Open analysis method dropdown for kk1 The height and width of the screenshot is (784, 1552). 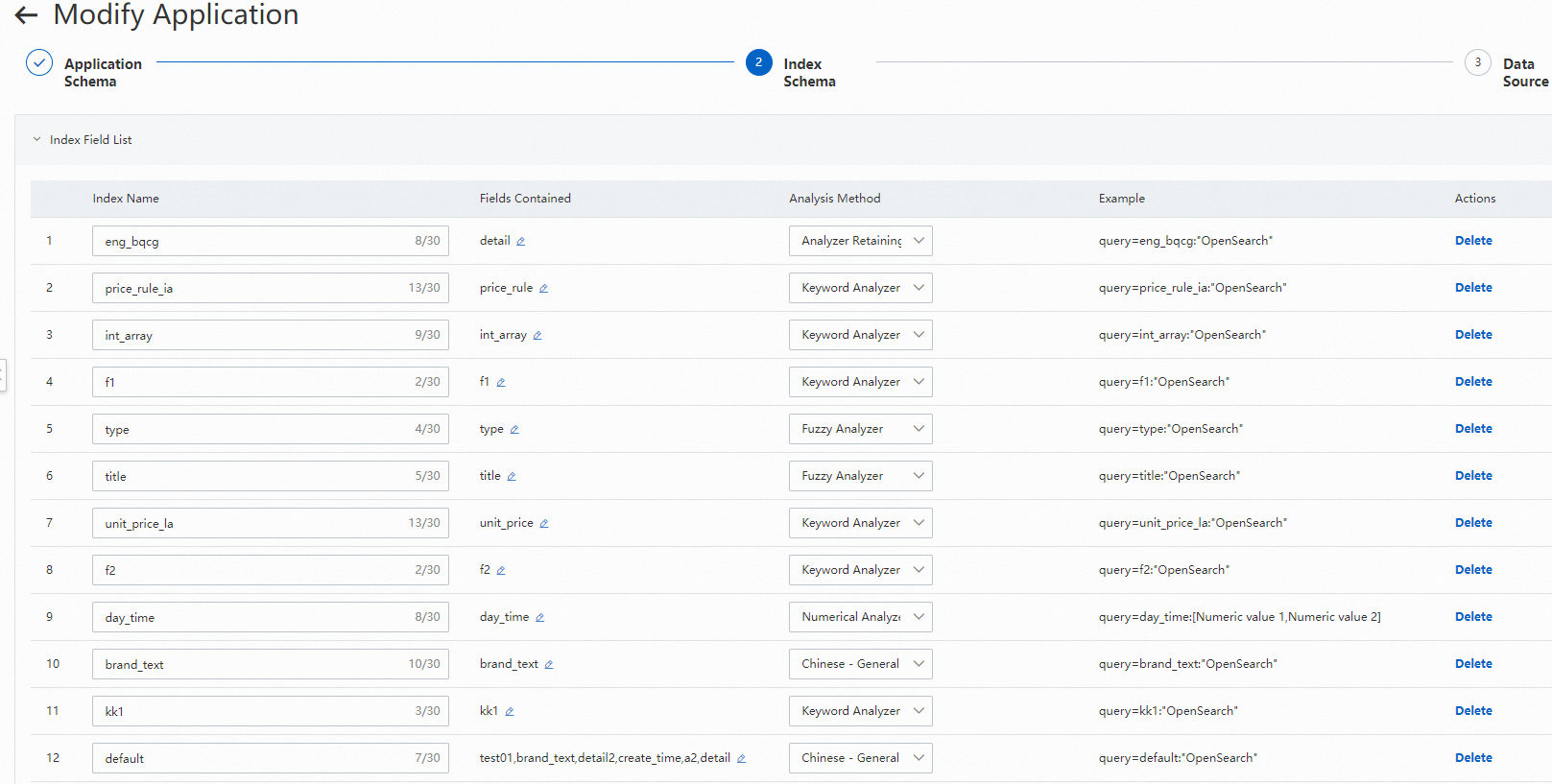tap(861, 711)
